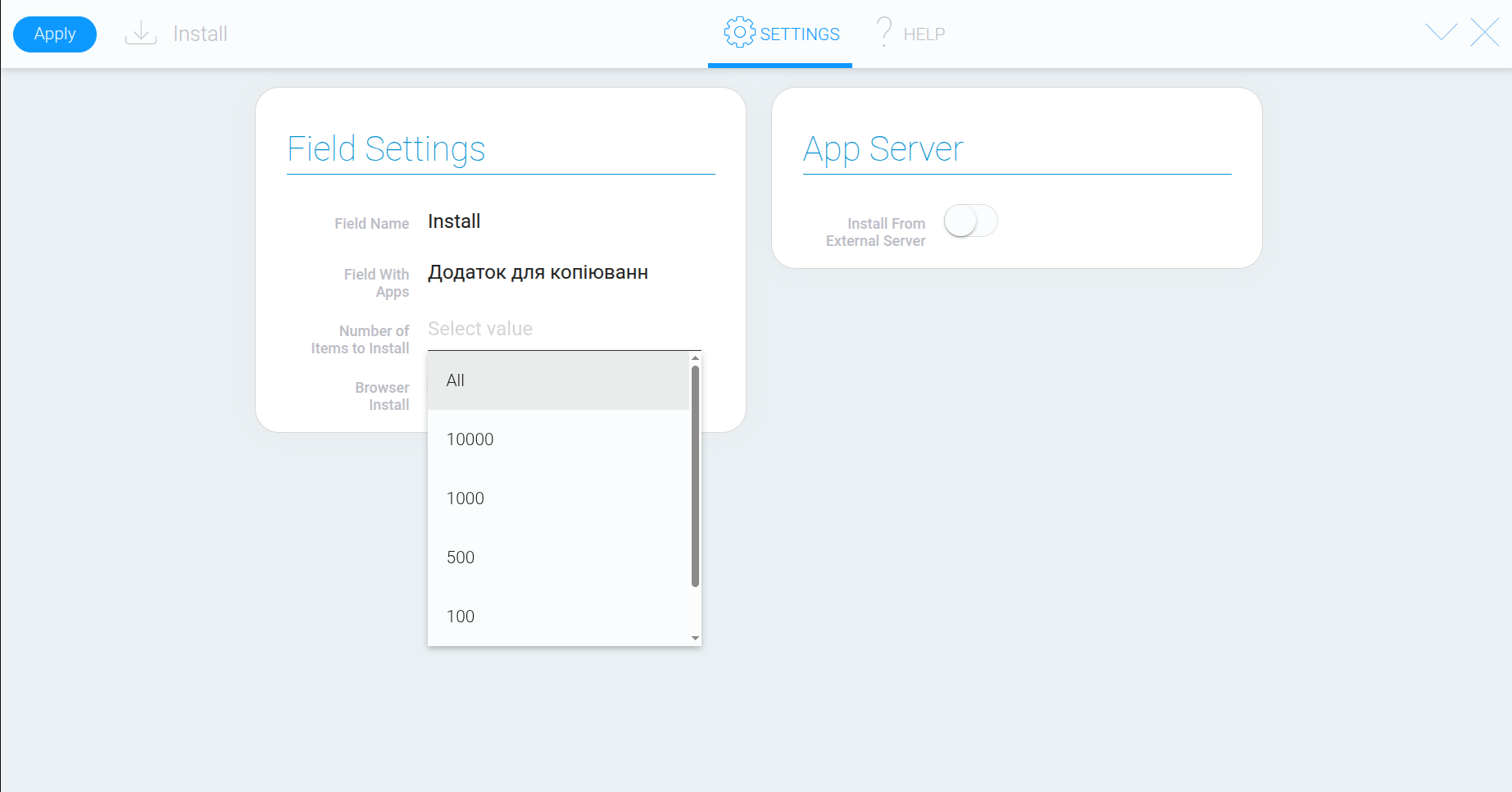
Task: Choose All from the dropdown list
Action: coord(558,380)
